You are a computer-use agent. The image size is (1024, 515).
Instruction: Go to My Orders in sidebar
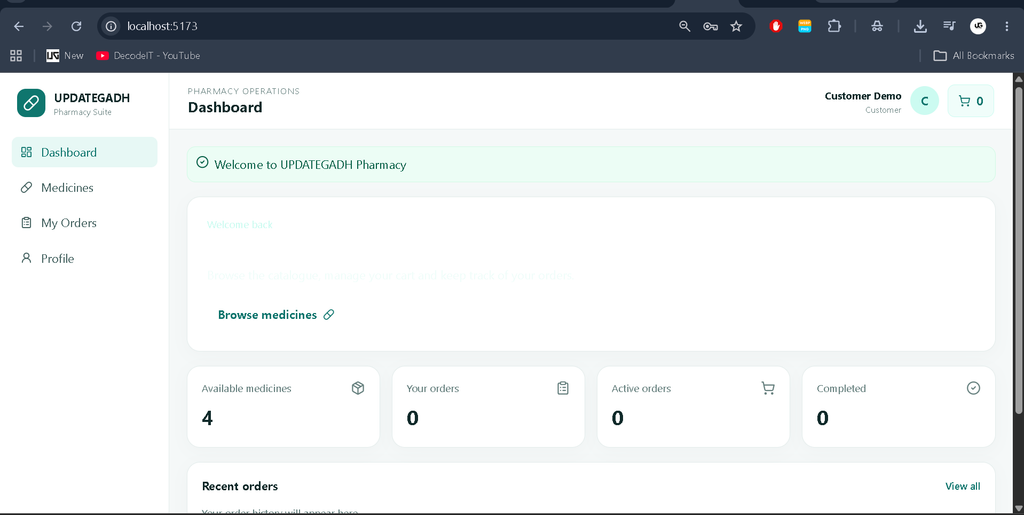pyautogui.click(x=84, y=223)
